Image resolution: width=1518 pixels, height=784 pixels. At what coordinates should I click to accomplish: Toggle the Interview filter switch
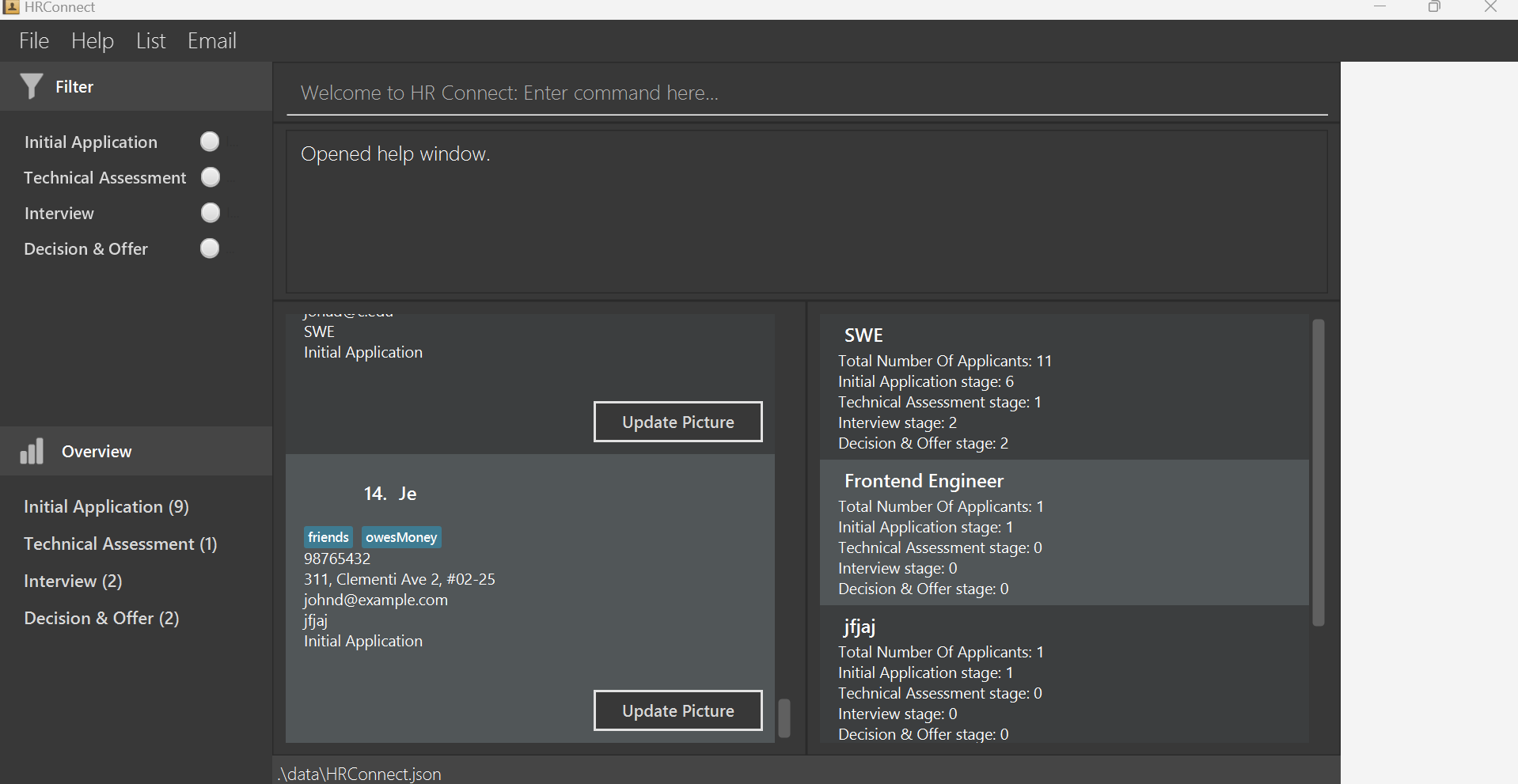click(x=210, y=213)
